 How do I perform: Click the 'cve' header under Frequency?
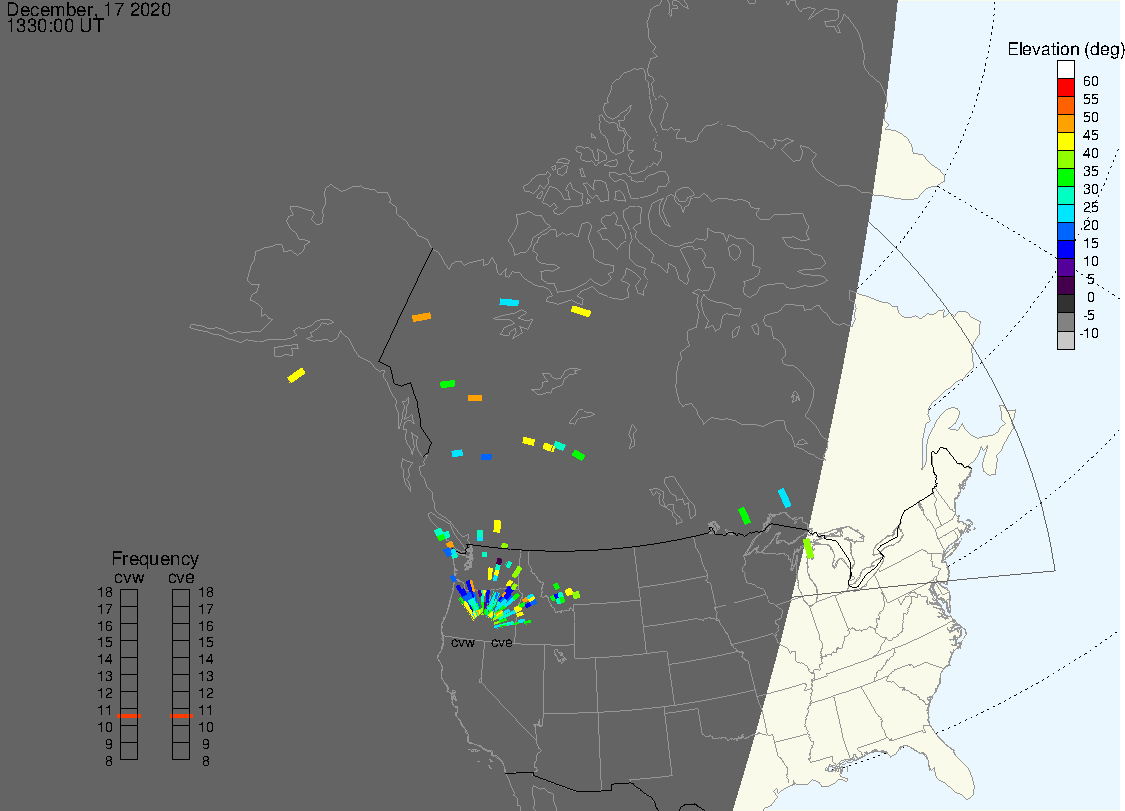(x=182, y=578)
